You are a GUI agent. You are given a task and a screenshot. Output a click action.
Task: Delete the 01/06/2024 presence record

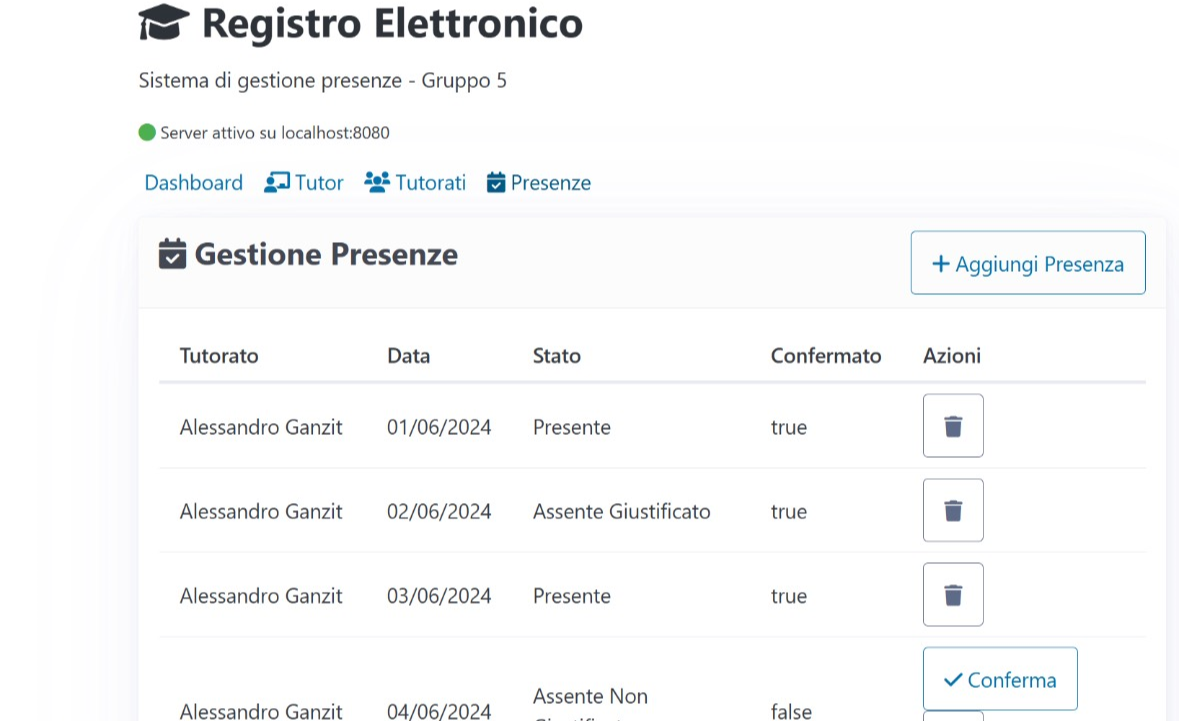pyautogui.click(x=953, y=426)
